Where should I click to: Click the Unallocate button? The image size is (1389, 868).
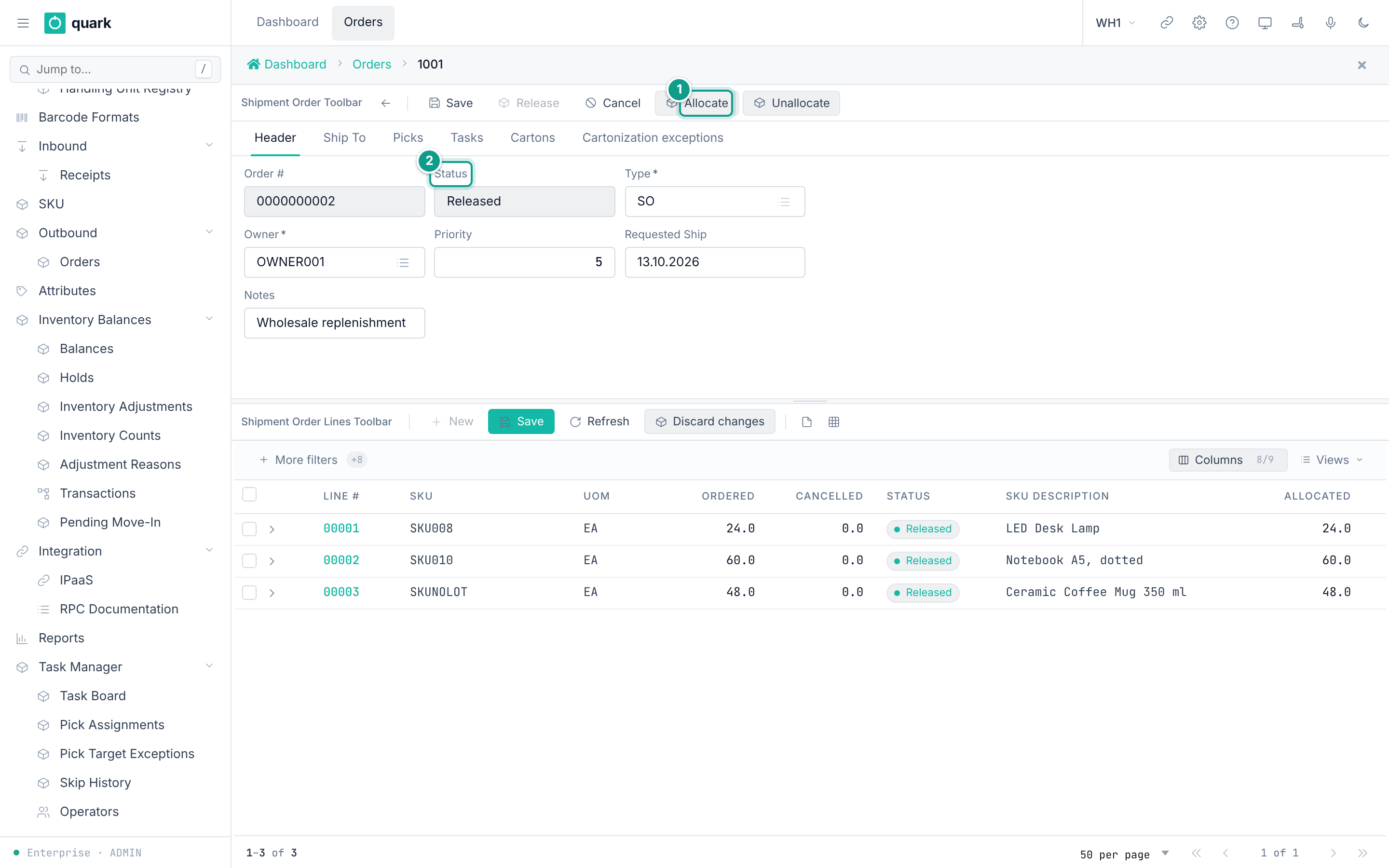coord(791,103)
